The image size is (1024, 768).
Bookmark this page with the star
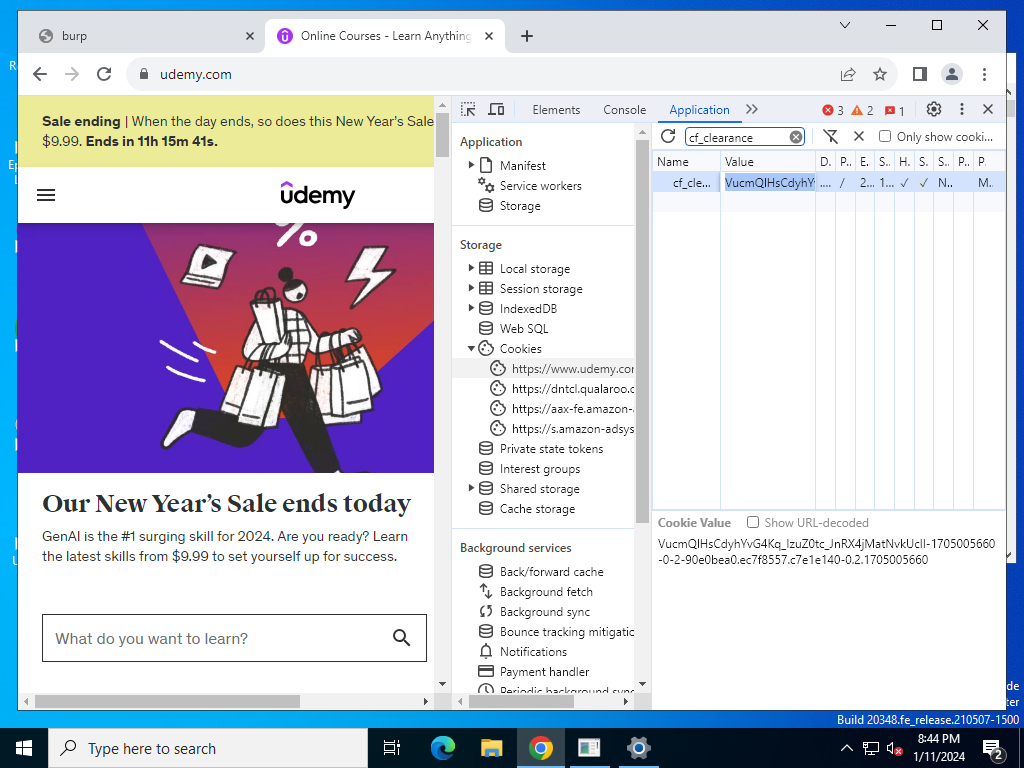880,74
